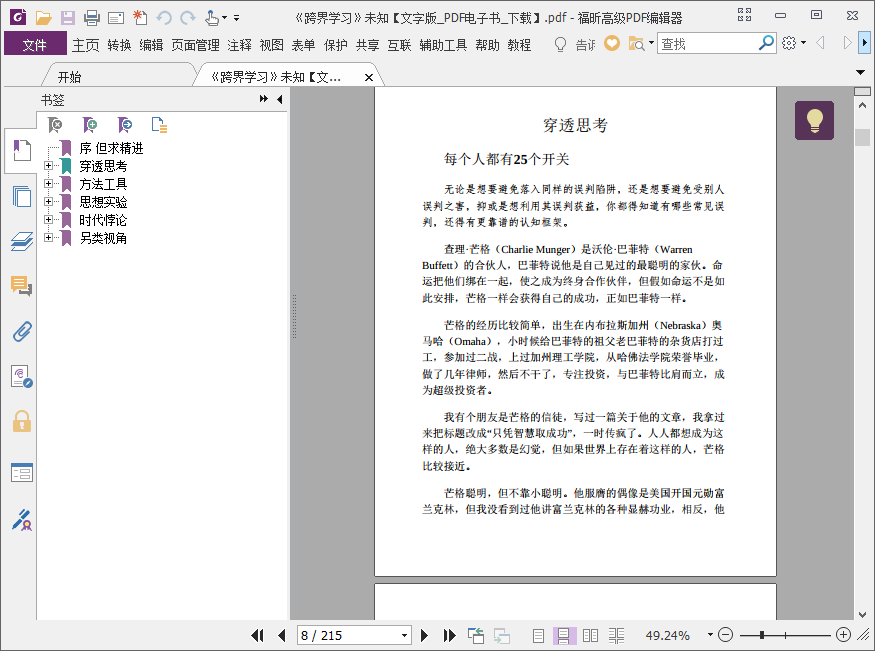Viewport: 875px width, 651px height.
Task: Expand the 方法工具 bookmark
Action: [49, 184]
